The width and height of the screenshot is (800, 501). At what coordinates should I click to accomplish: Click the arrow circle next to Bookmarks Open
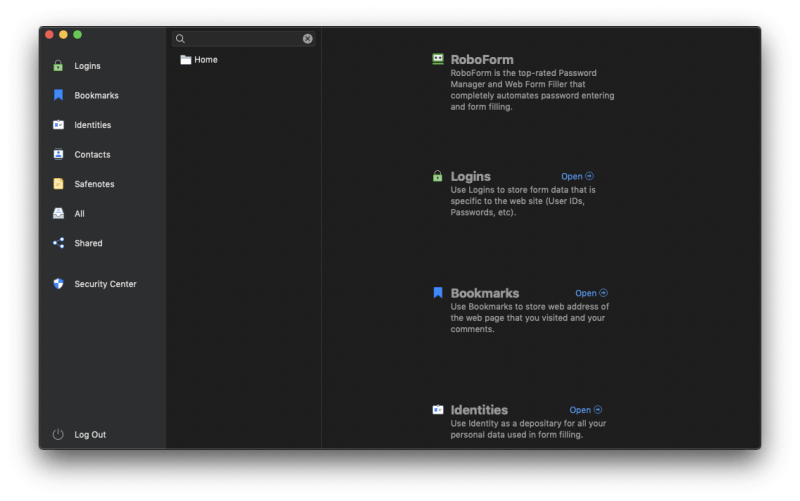[604, 293]
